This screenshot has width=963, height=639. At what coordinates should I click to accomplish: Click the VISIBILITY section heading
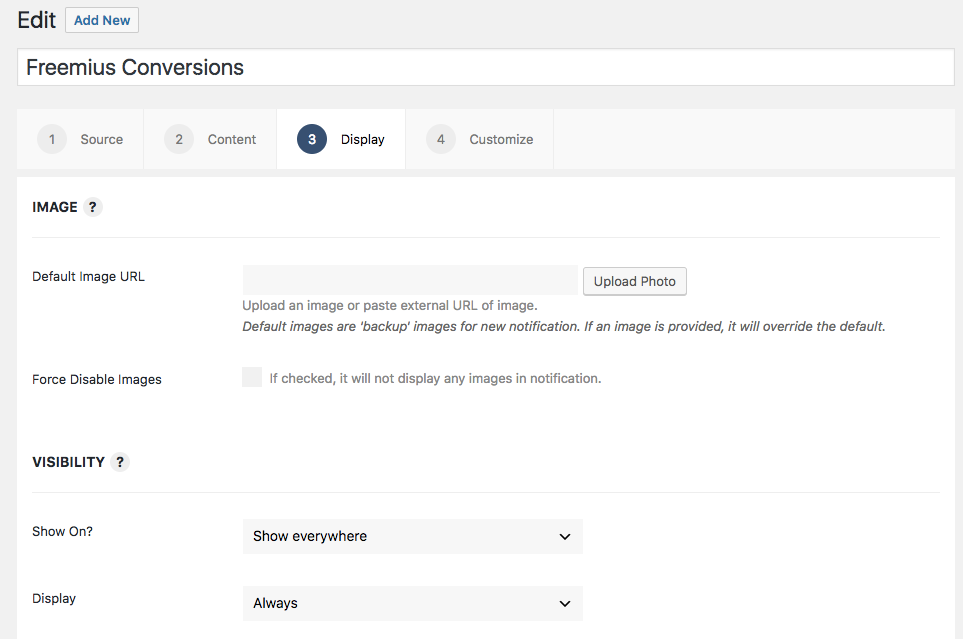point(68,462)
